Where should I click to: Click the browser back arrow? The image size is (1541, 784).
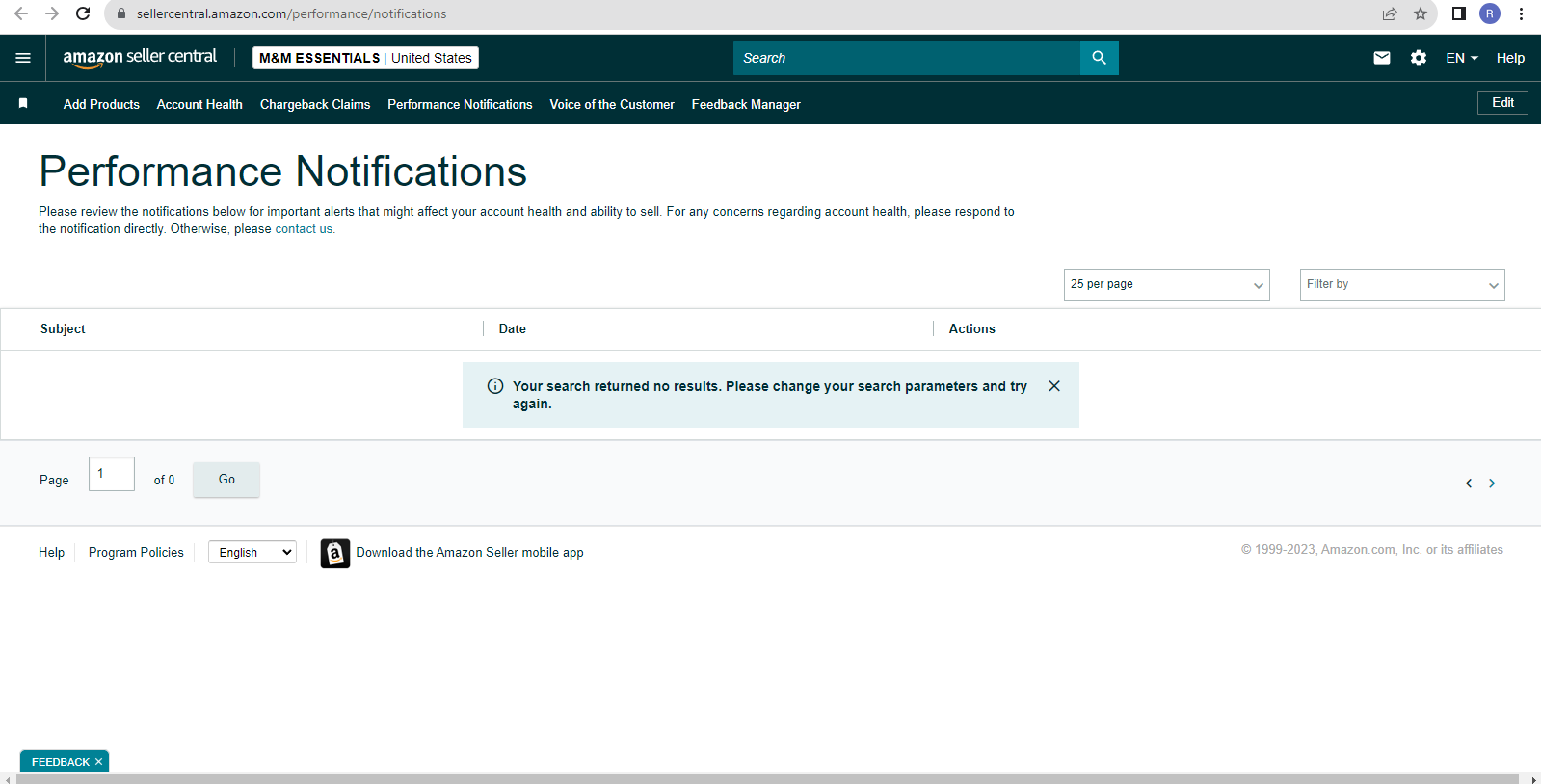21,13
